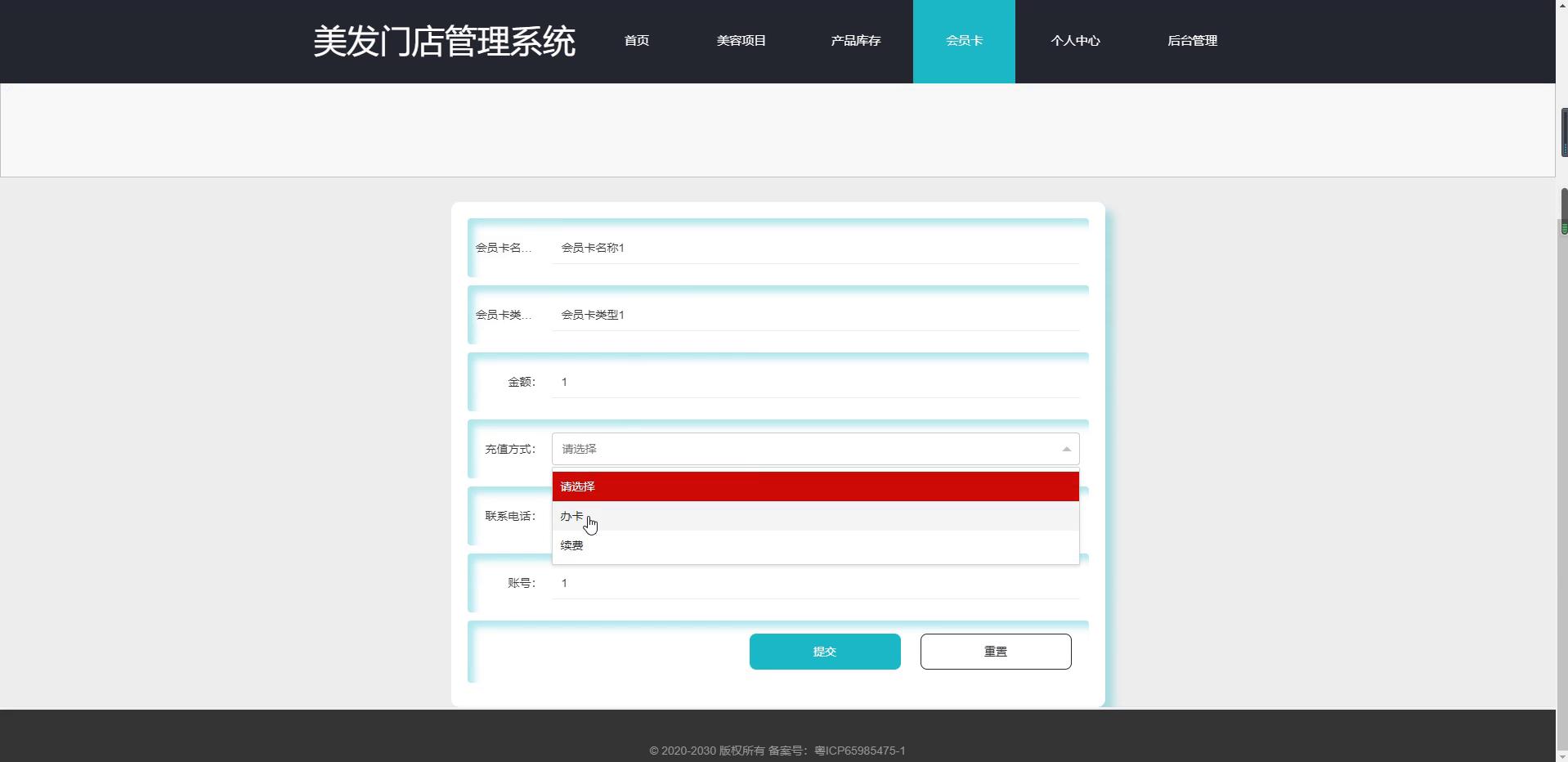Click the 重置 reset button

[995, 652]
